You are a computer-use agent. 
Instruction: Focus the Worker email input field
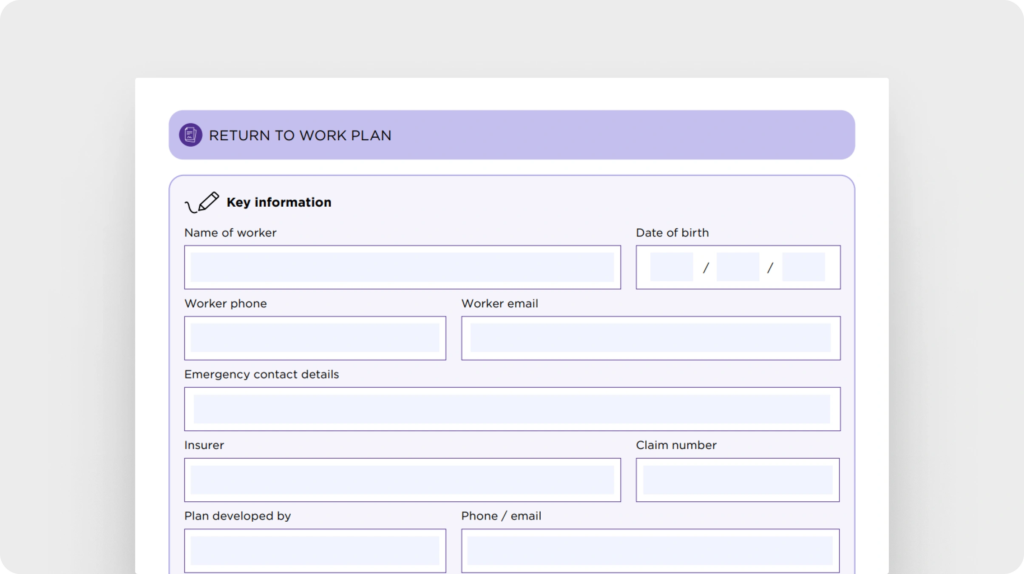[650, 338]
